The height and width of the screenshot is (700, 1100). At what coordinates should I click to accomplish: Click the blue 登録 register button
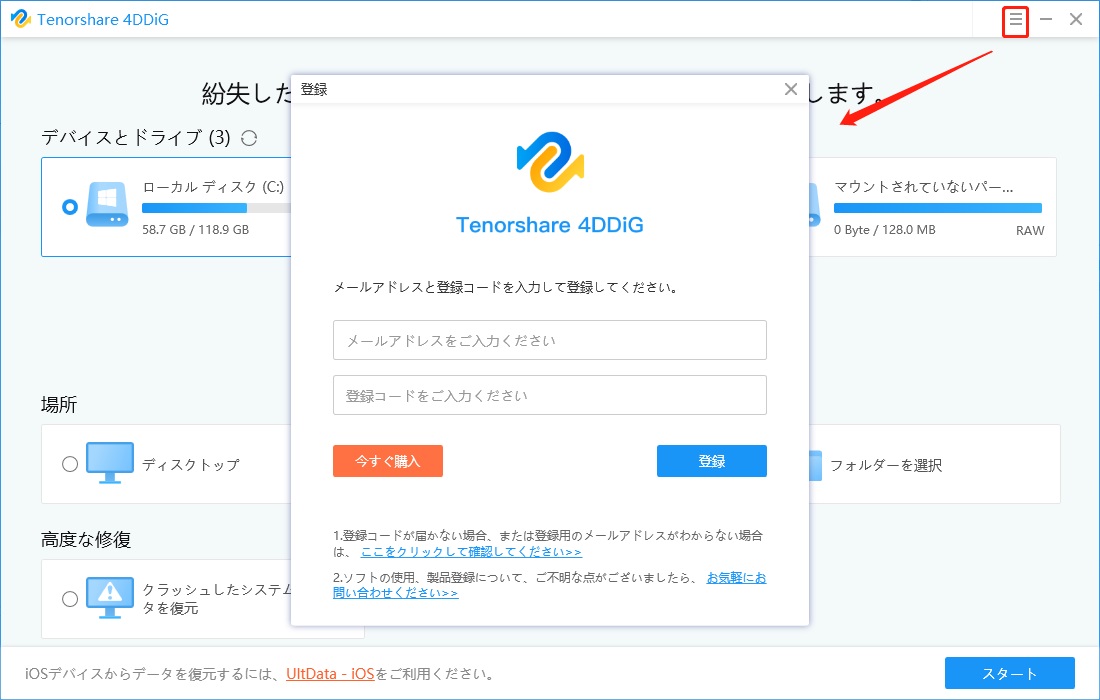point(711,461)
